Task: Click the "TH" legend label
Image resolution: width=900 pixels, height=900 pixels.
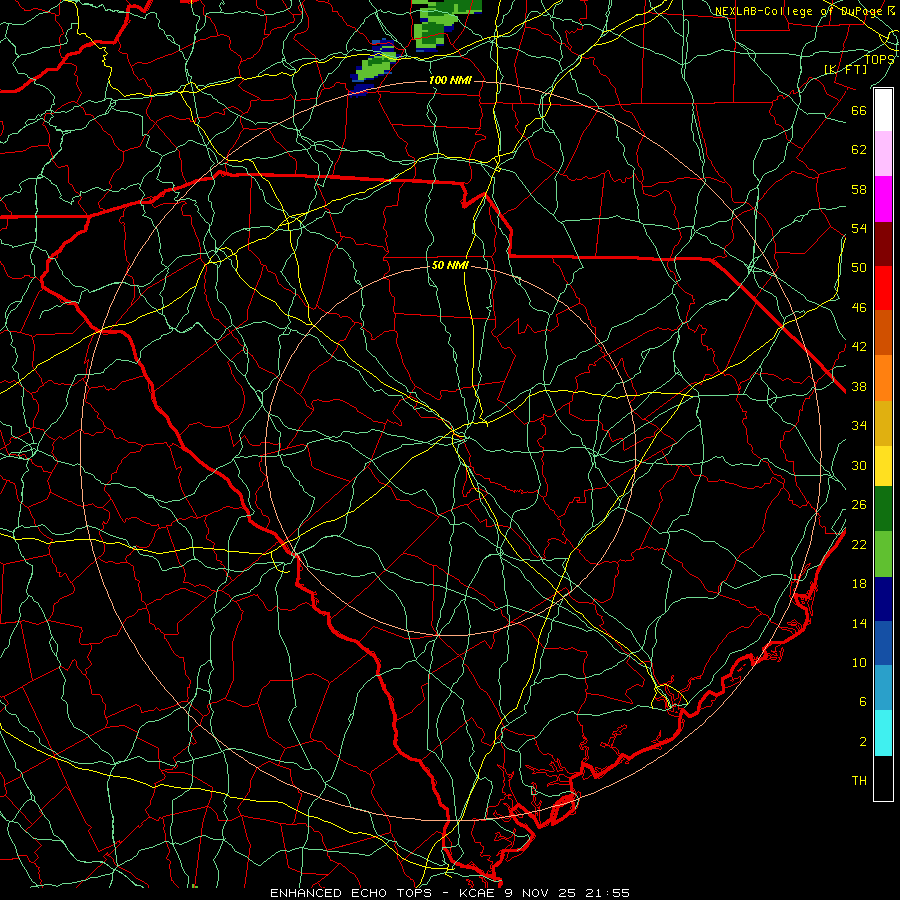Action: 859,780
